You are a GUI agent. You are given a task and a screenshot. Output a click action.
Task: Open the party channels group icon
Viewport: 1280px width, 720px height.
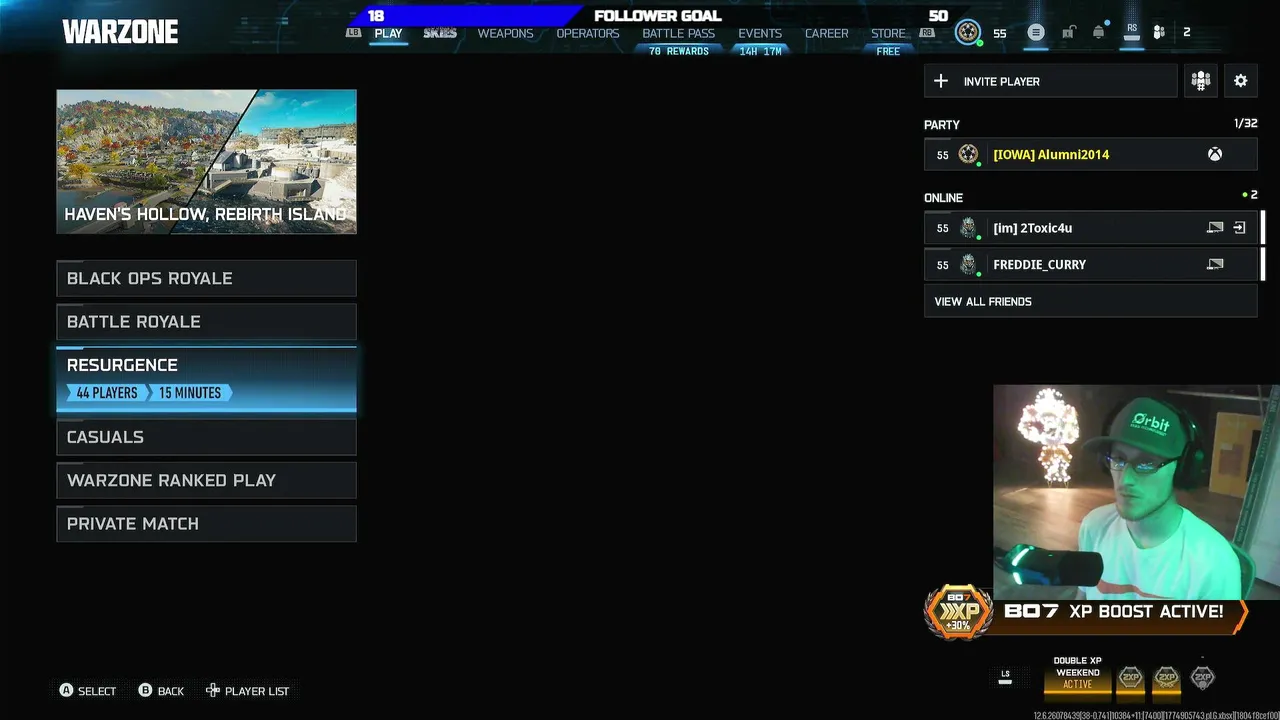[1201, 81]
